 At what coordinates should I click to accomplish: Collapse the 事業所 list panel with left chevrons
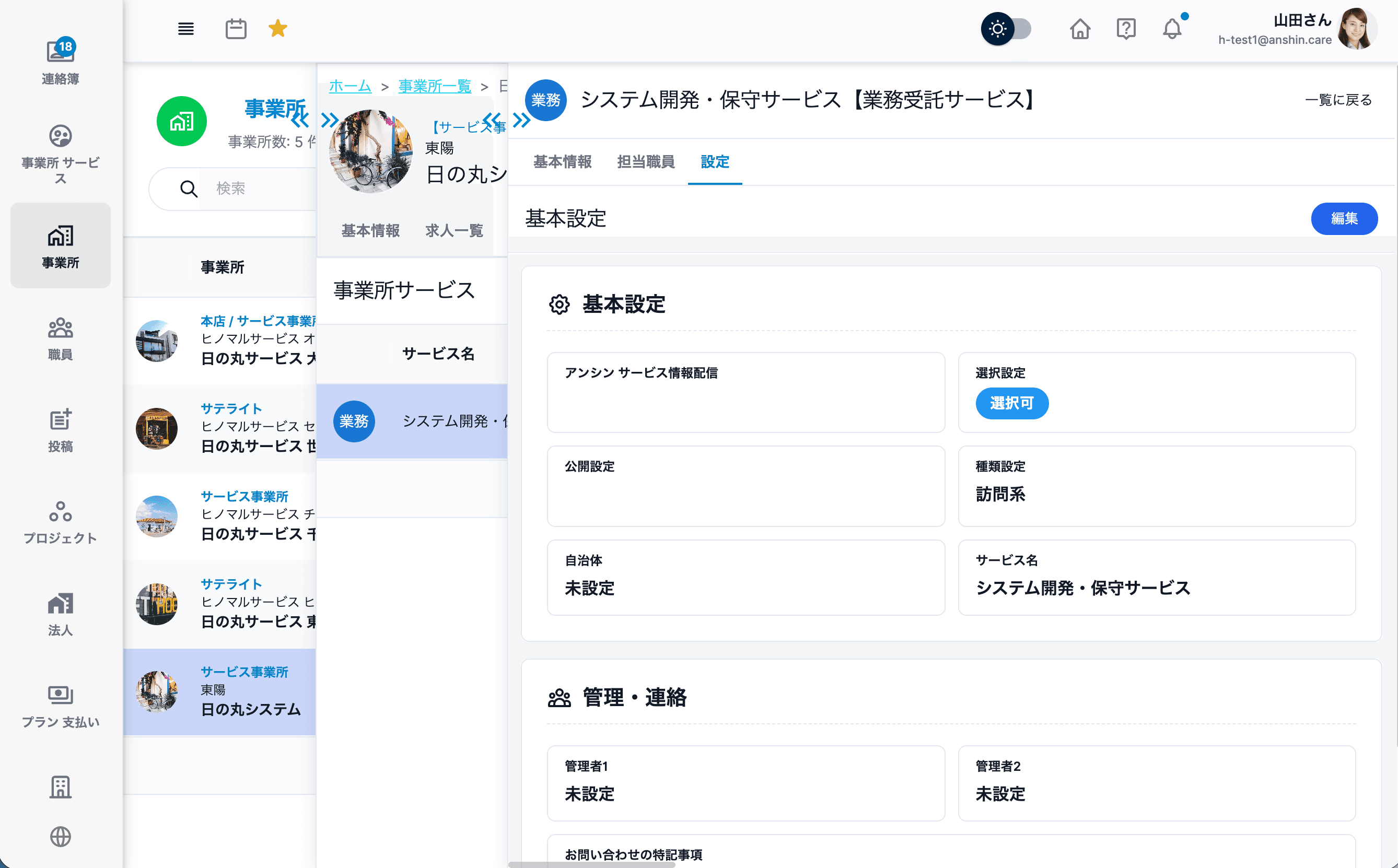(300, 120)
